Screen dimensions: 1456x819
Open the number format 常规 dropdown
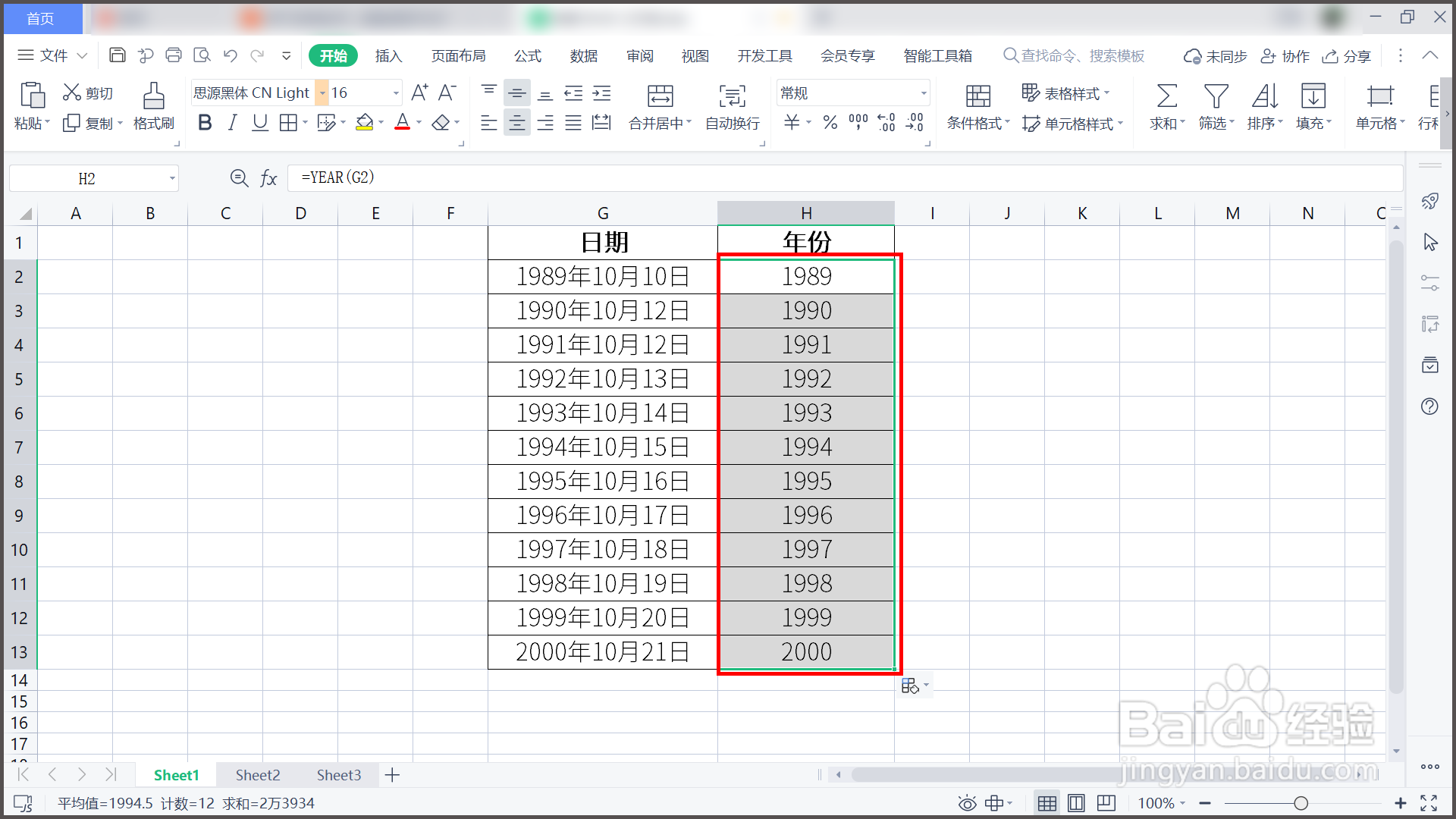tap(924, 93)
